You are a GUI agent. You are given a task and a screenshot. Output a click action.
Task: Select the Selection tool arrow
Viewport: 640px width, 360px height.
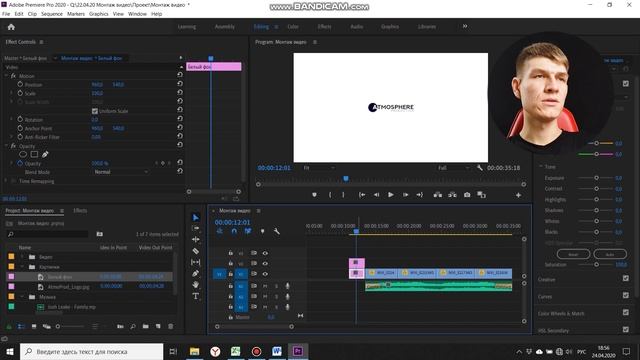pyautogui.click(x=196, y=218)
